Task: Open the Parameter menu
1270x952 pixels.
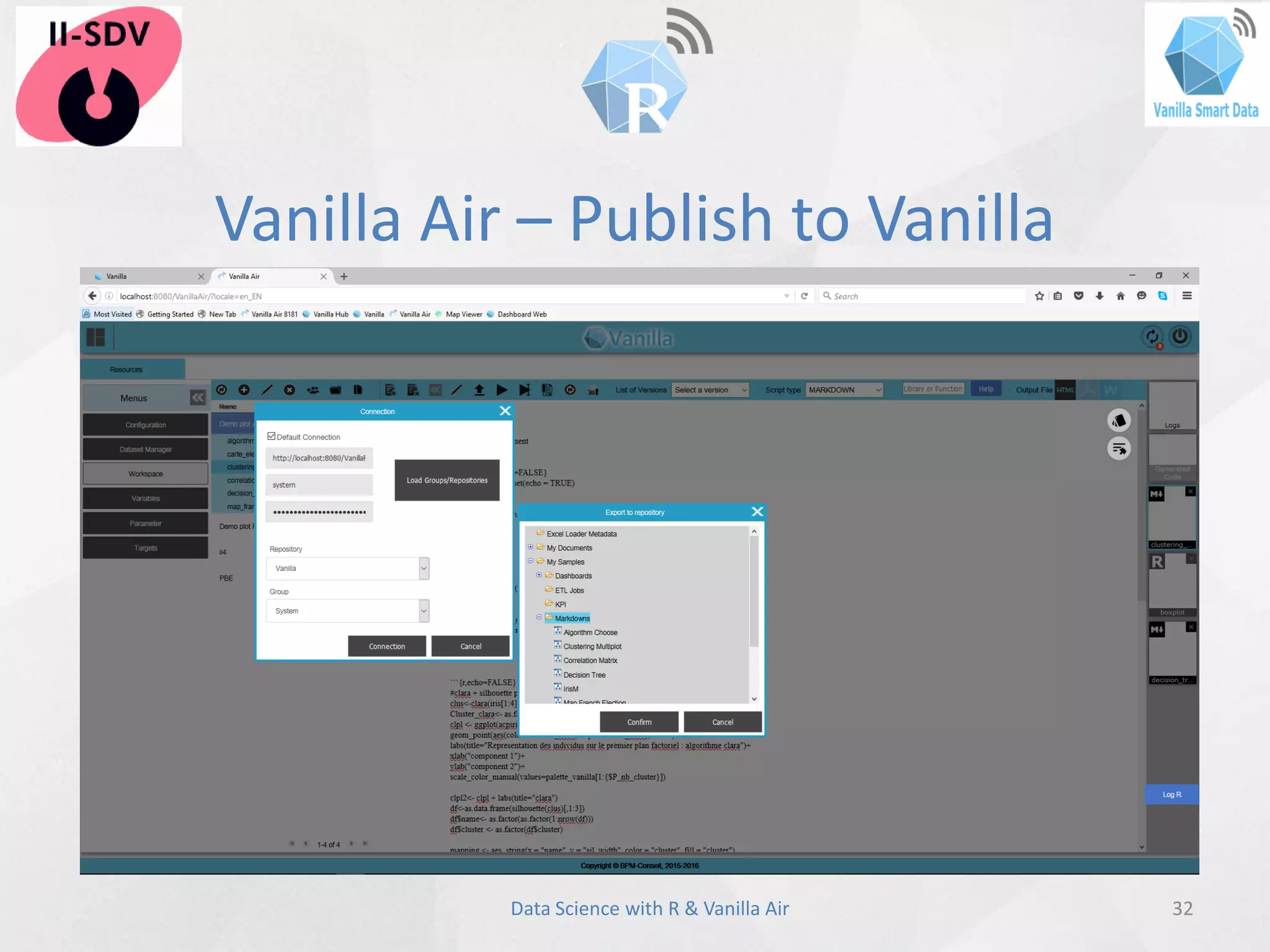Action: 145,524
